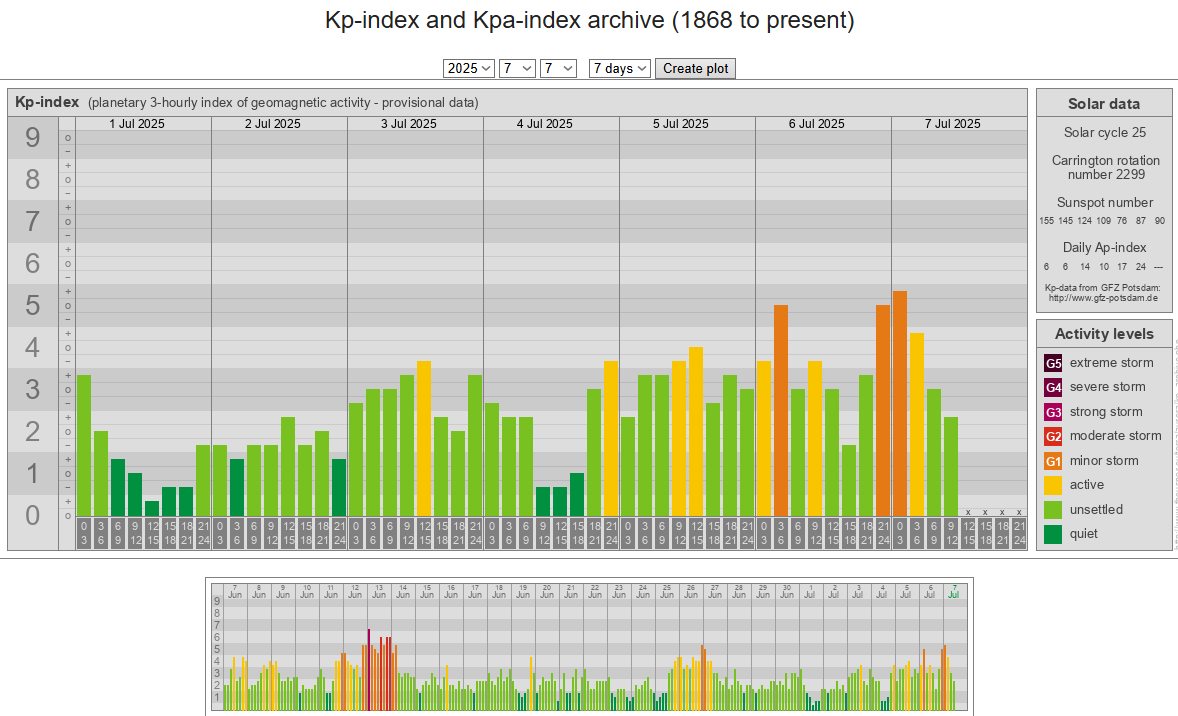Click 'Carrington rotation number 2299' text
This screenshot has width=1178, height=716.
[x=1106, y=168]
